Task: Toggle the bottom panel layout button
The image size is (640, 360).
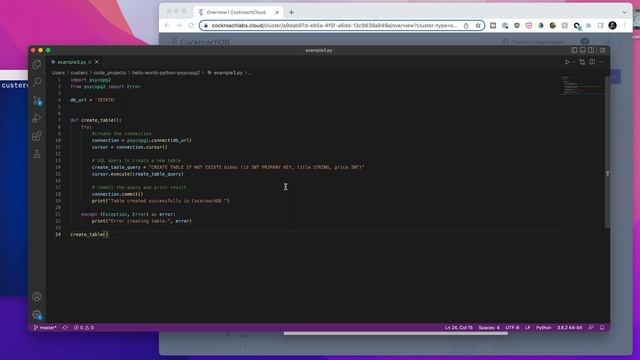Action: 583,50
